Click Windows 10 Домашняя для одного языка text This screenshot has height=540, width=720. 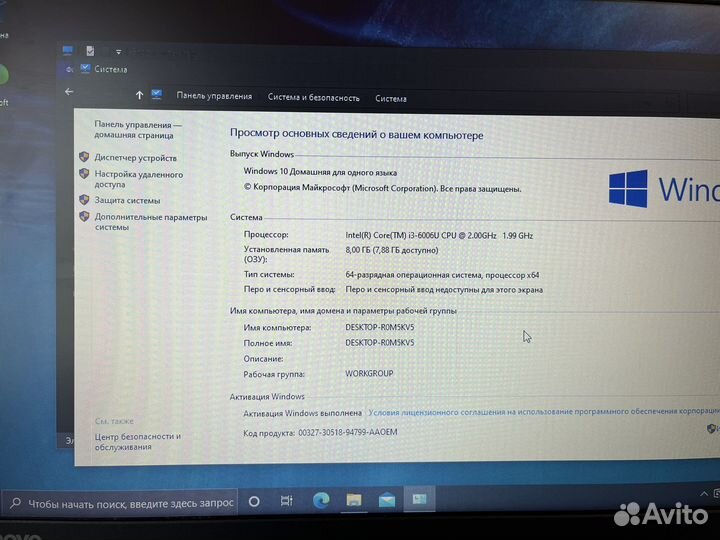320,172
